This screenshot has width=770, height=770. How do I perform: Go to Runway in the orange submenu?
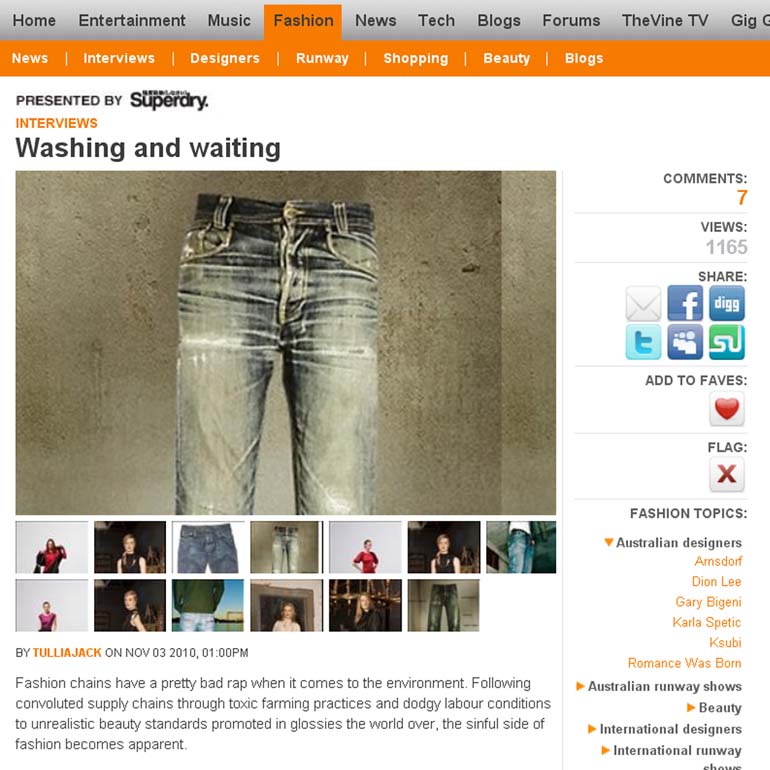pyautogui.click(x=322, y=58)
